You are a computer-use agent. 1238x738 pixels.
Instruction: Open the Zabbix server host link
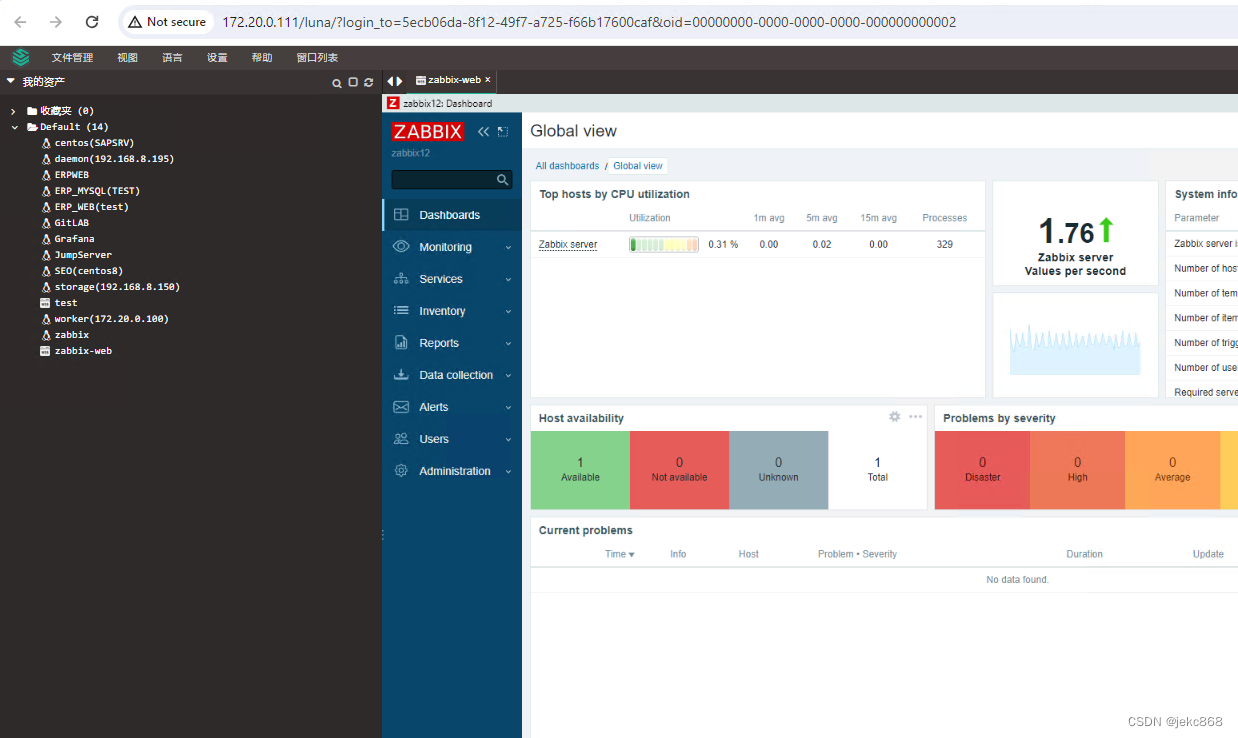click(x=568, y=244)
